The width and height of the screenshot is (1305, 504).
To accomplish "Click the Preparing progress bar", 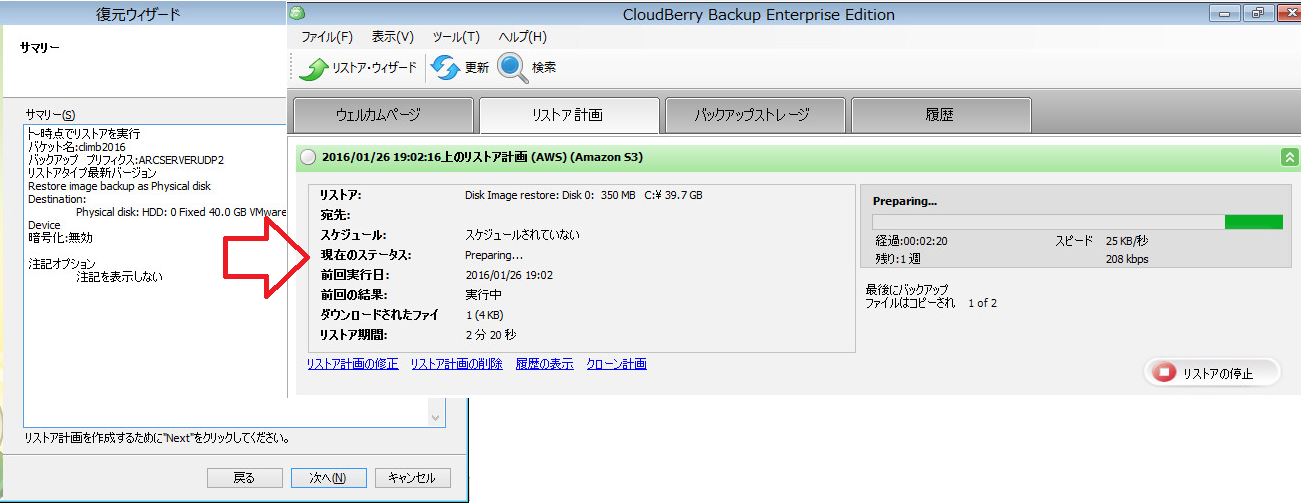I will click(1077, 222).
